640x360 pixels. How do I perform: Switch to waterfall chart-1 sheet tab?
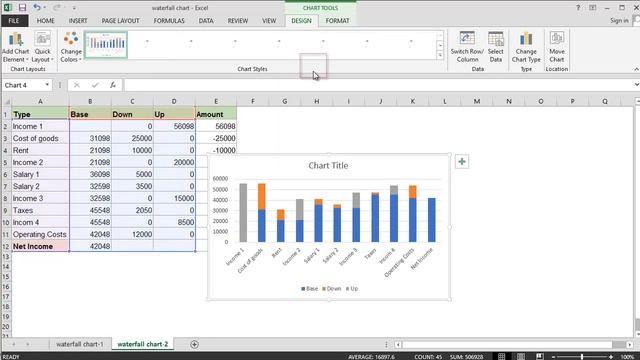pos(80,344)
